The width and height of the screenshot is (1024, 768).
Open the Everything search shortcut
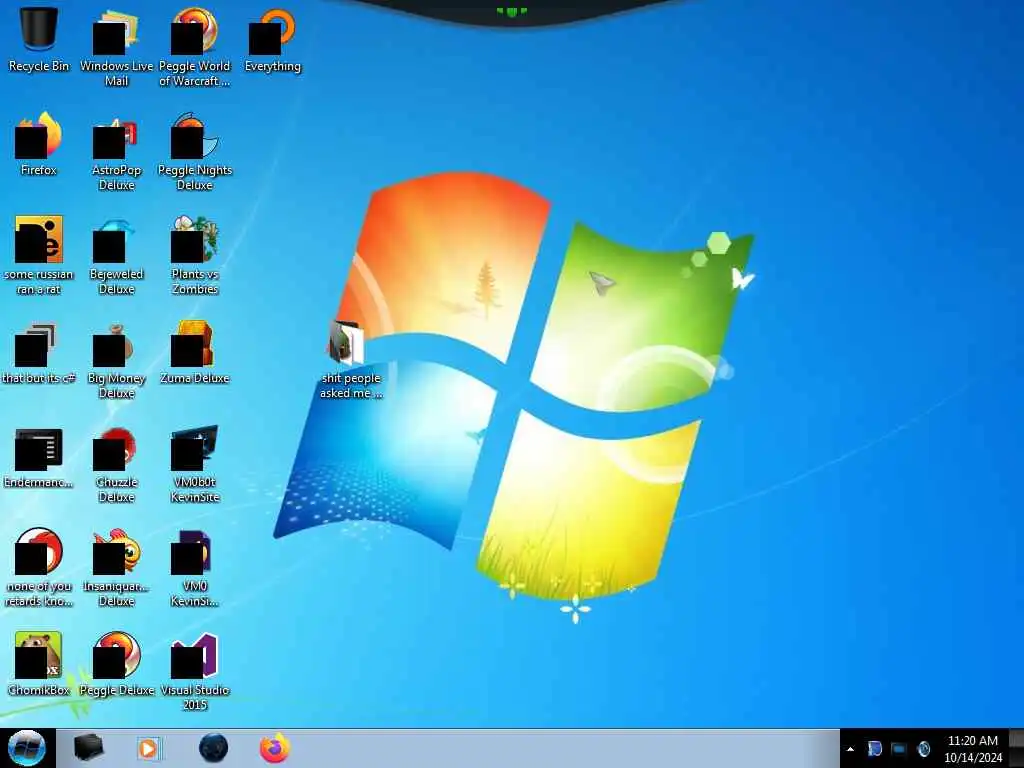(x=272, y=39)
